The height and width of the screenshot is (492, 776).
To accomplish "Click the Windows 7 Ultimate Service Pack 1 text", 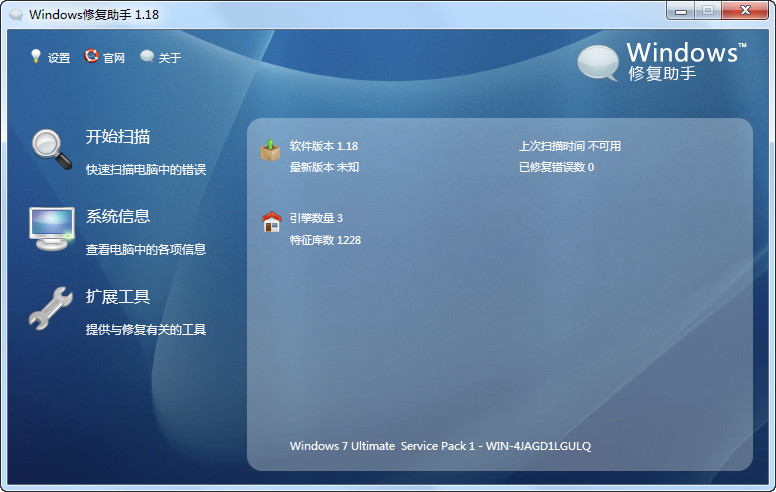I will (x=440, y=446).
